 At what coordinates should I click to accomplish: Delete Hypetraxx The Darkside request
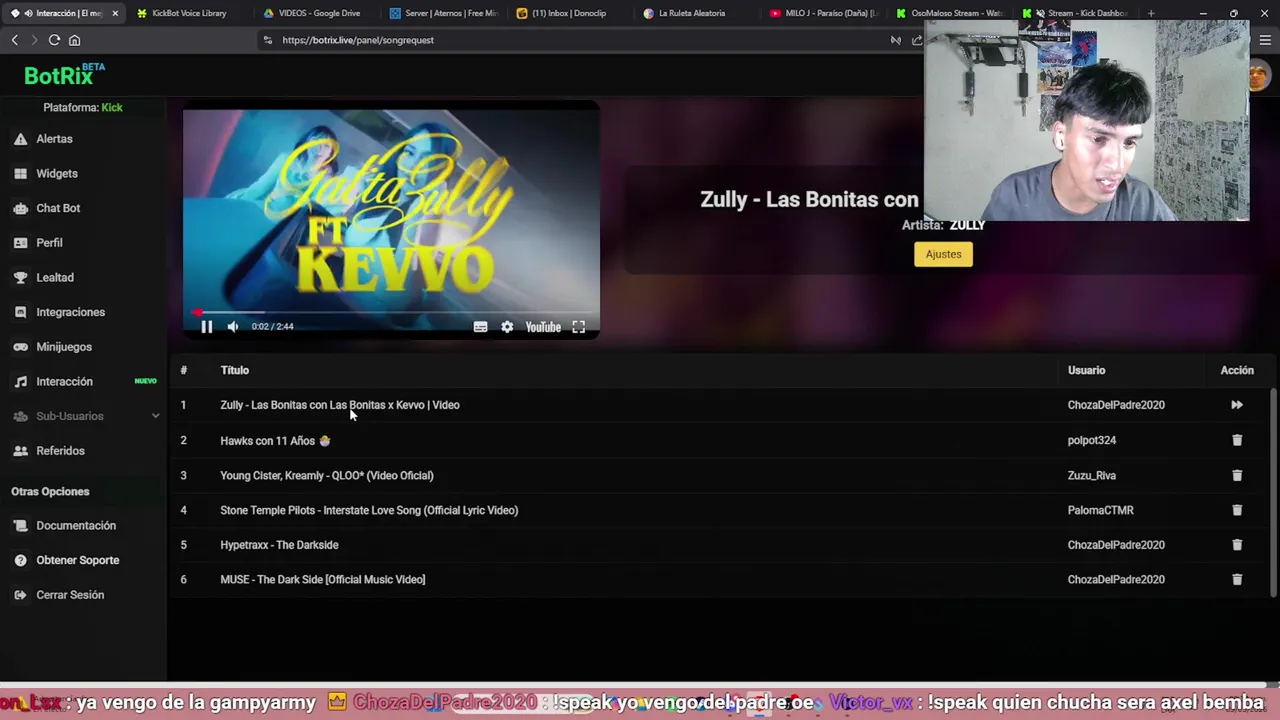click(x=1237, y=545)
